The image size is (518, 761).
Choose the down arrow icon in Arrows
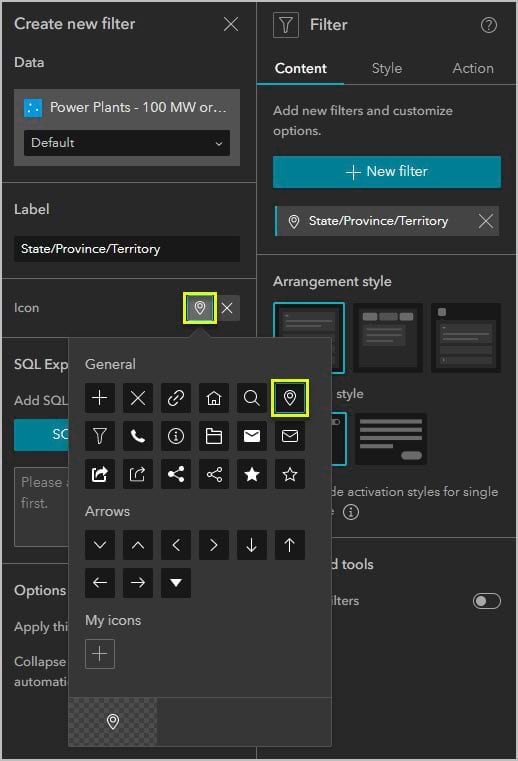coord(251,545)
